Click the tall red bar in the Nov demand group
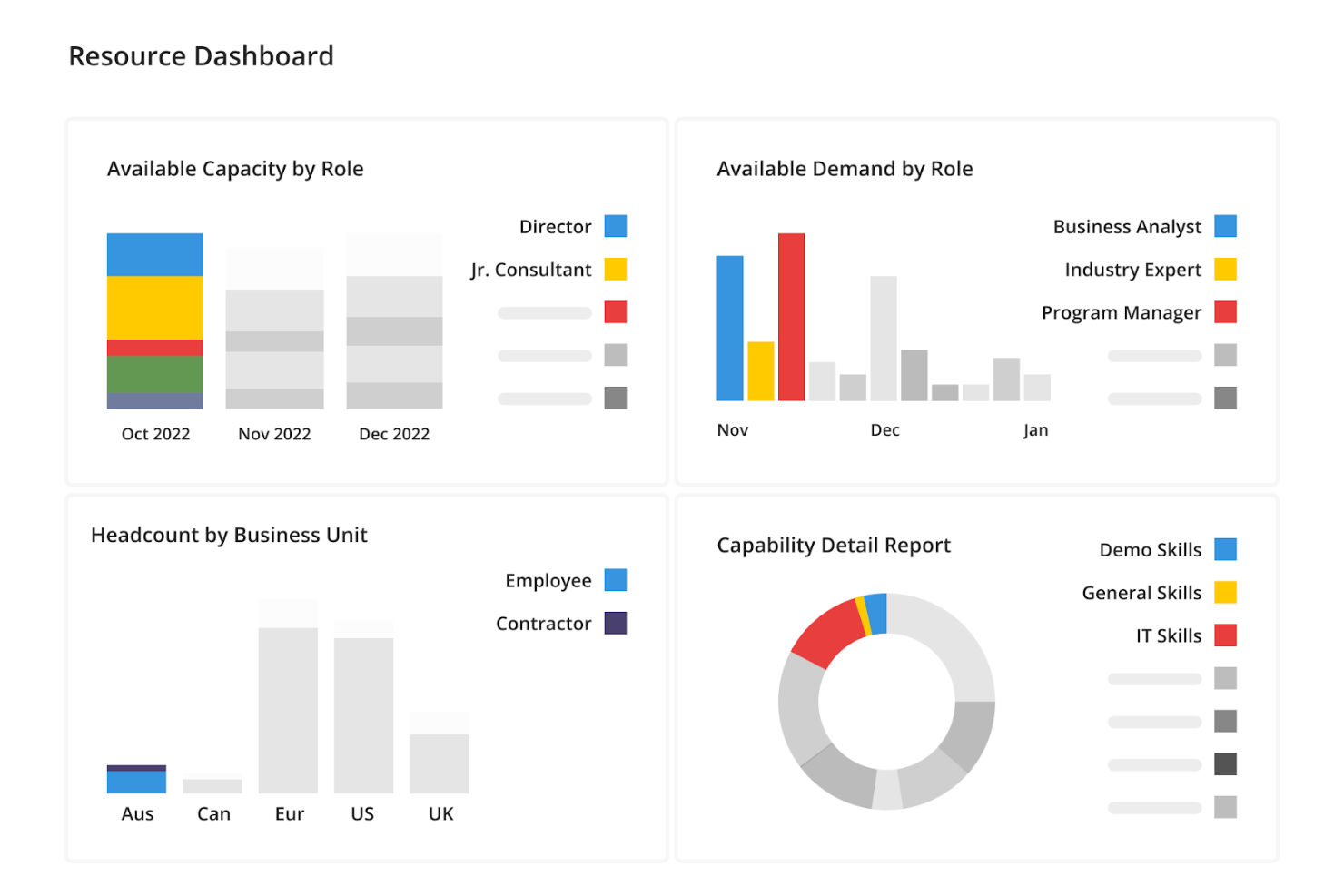This screenshot has width=1344, height=896. coord(791,317)
